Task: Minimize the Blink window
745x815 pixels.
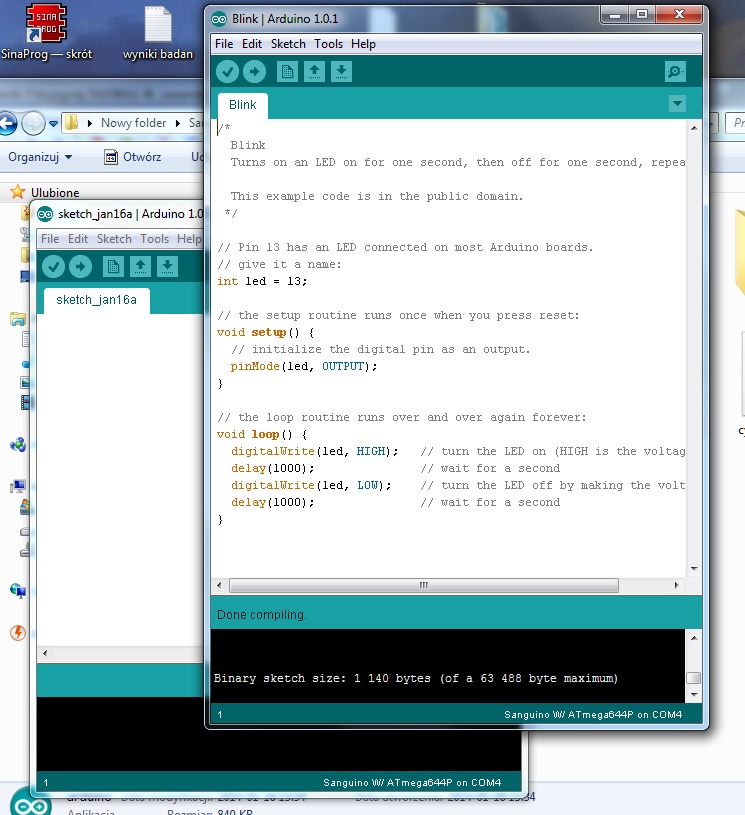Action: (615, 15)
